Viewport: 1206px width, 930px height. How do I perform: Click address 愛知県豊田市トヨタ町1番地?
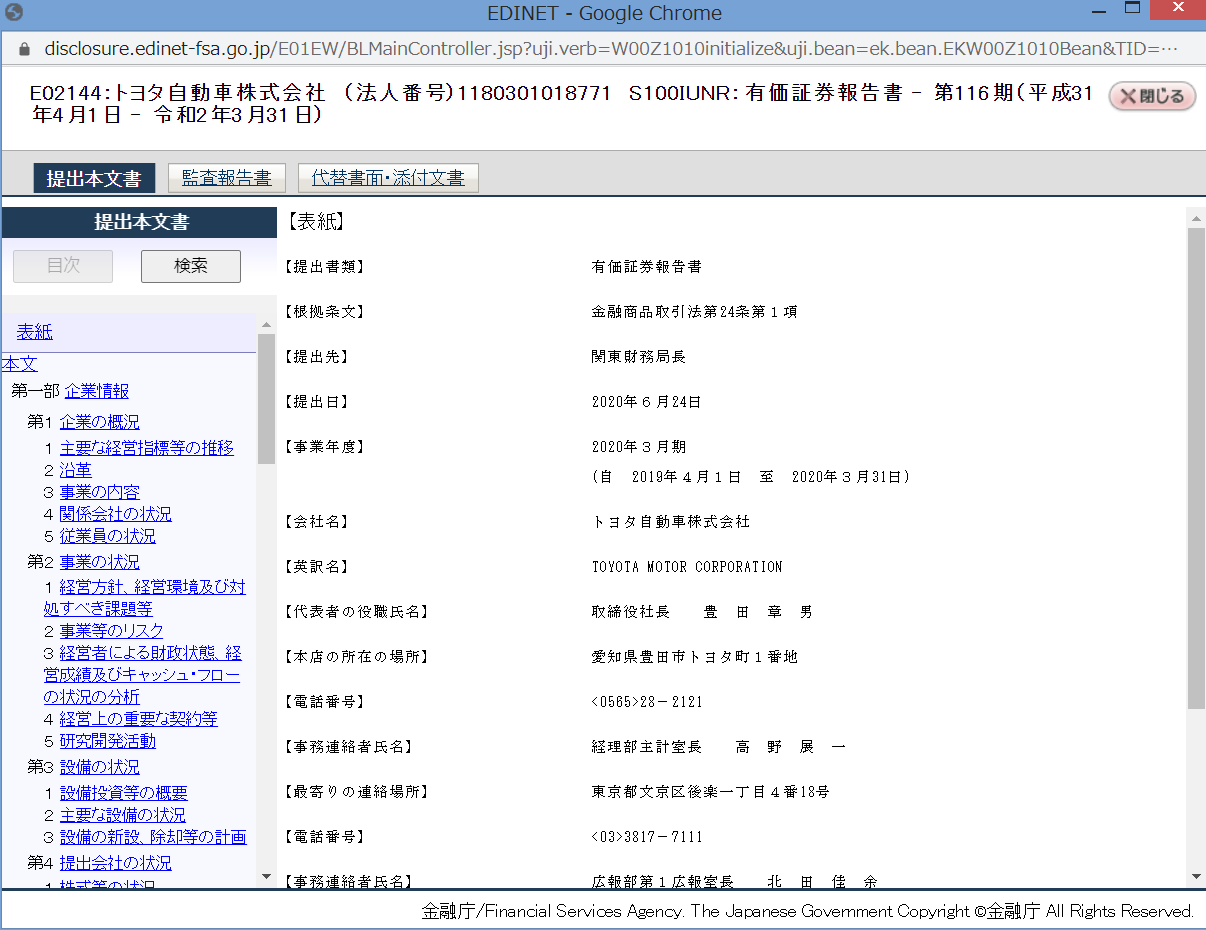click(695, 657)
